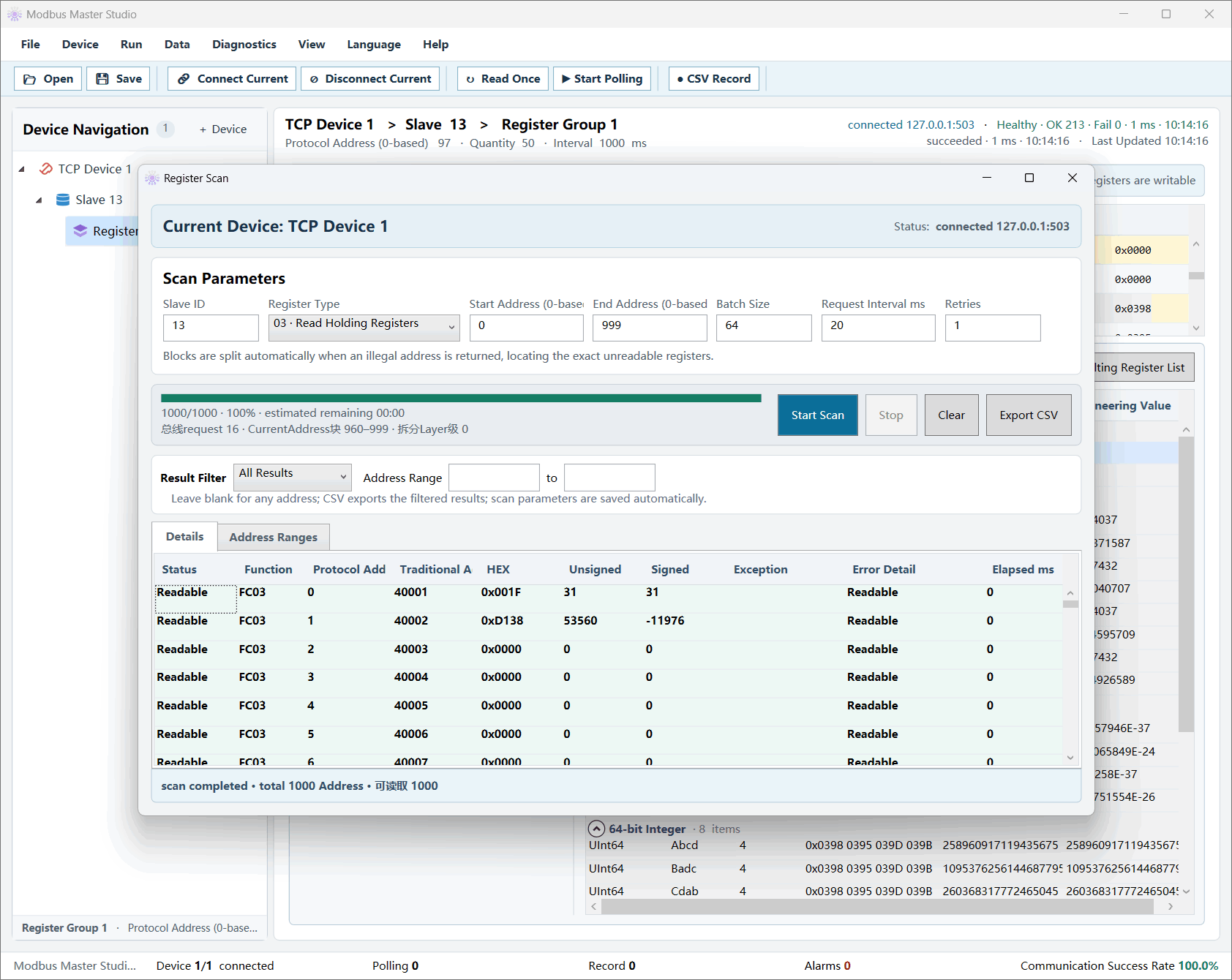Click Disconnect Current in the toolbar
Image resolution: width=1232 pixels, height=980 pixels.
(370, 79)
